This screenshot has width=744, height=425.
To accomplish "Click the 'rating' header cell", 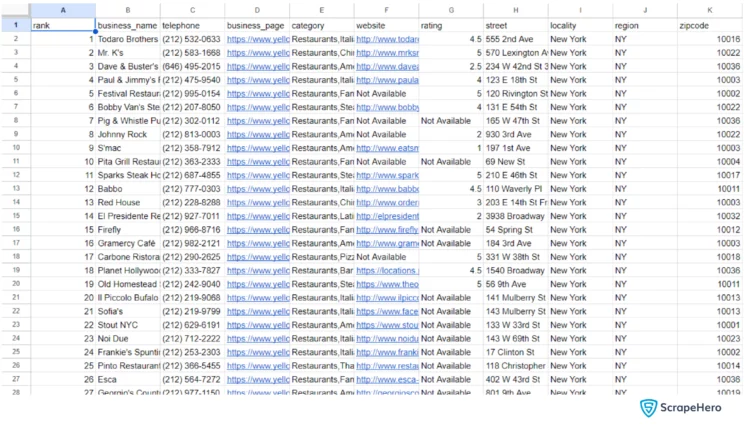I will point(451,26).
